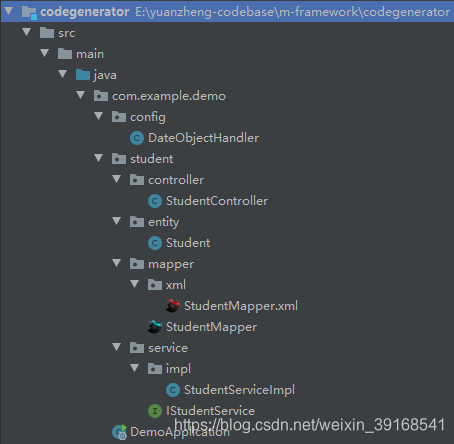Open the IStudentService interface
The image size is (454, 444).
click(x=210, y=411)
